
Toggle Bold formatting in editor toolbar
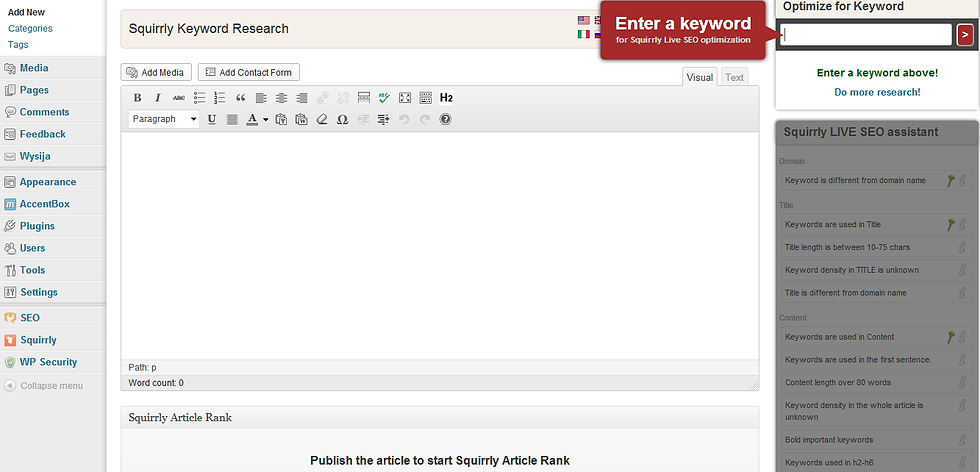point(138,98)
